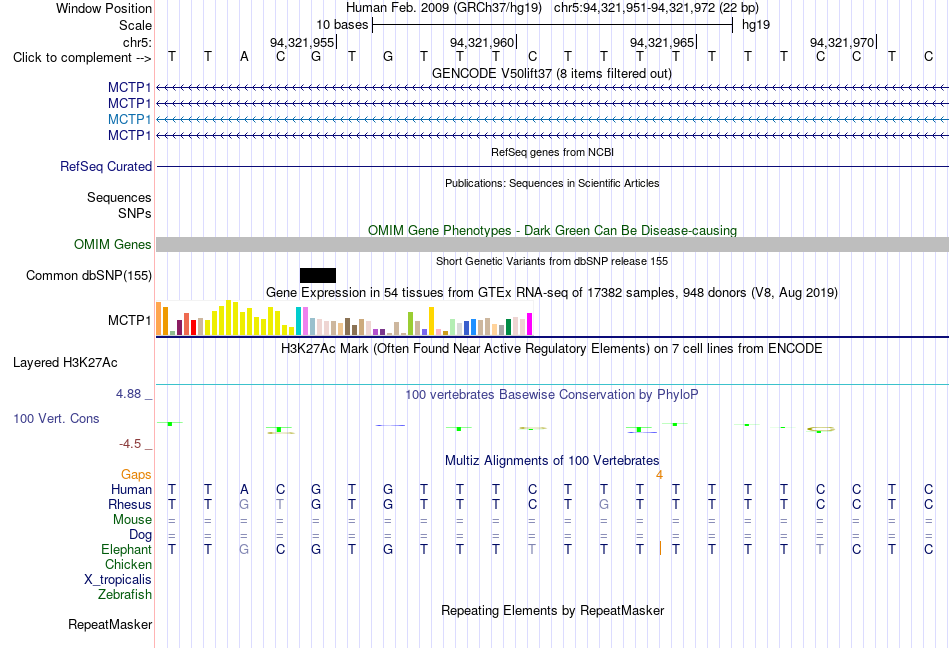950x648 pixels.
Task: Click '100 vertebrates Basewise Conservation by PhyloP' title
Action: pos(552,395)
